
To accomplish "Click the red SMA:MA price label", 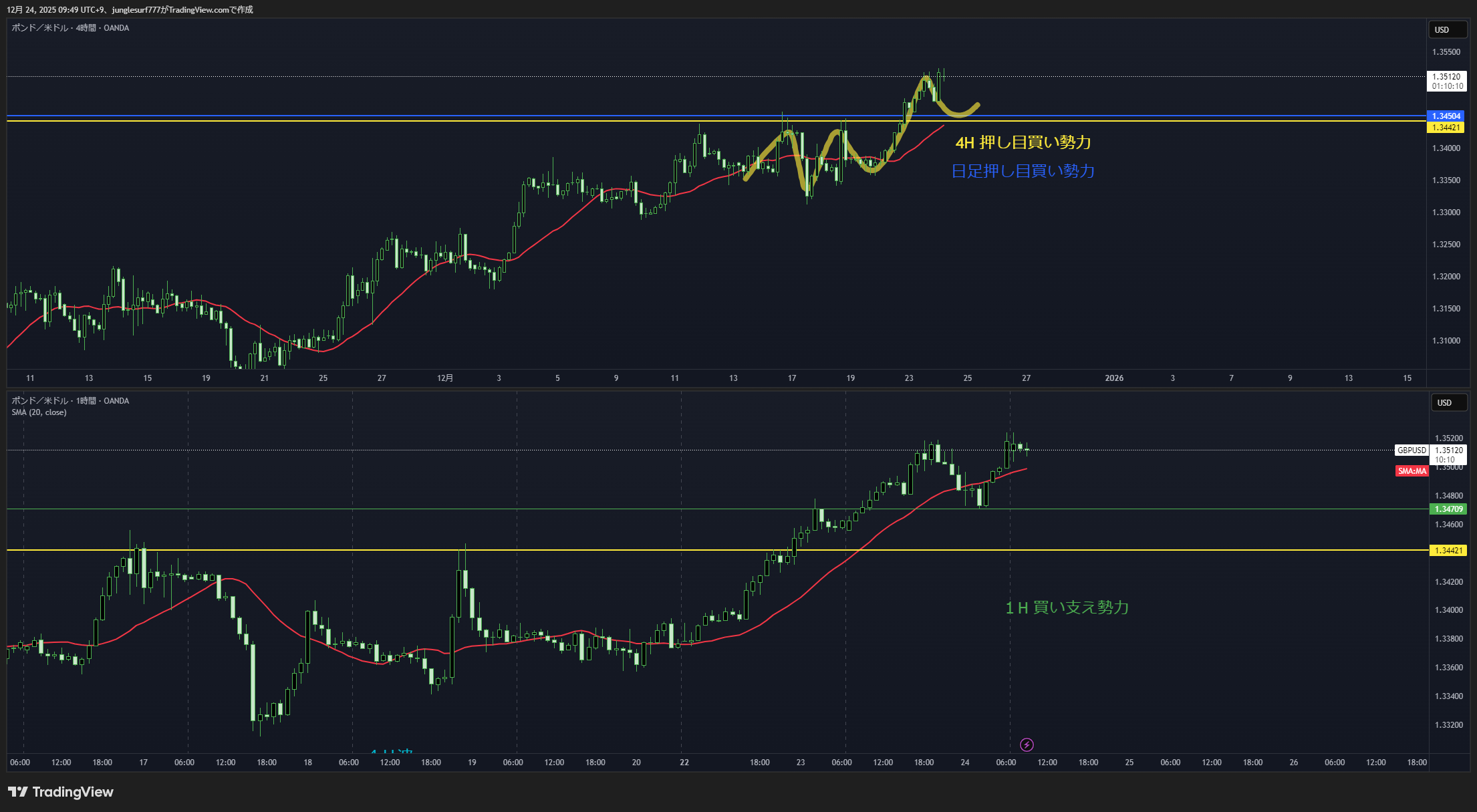I will pos(1412,471).
